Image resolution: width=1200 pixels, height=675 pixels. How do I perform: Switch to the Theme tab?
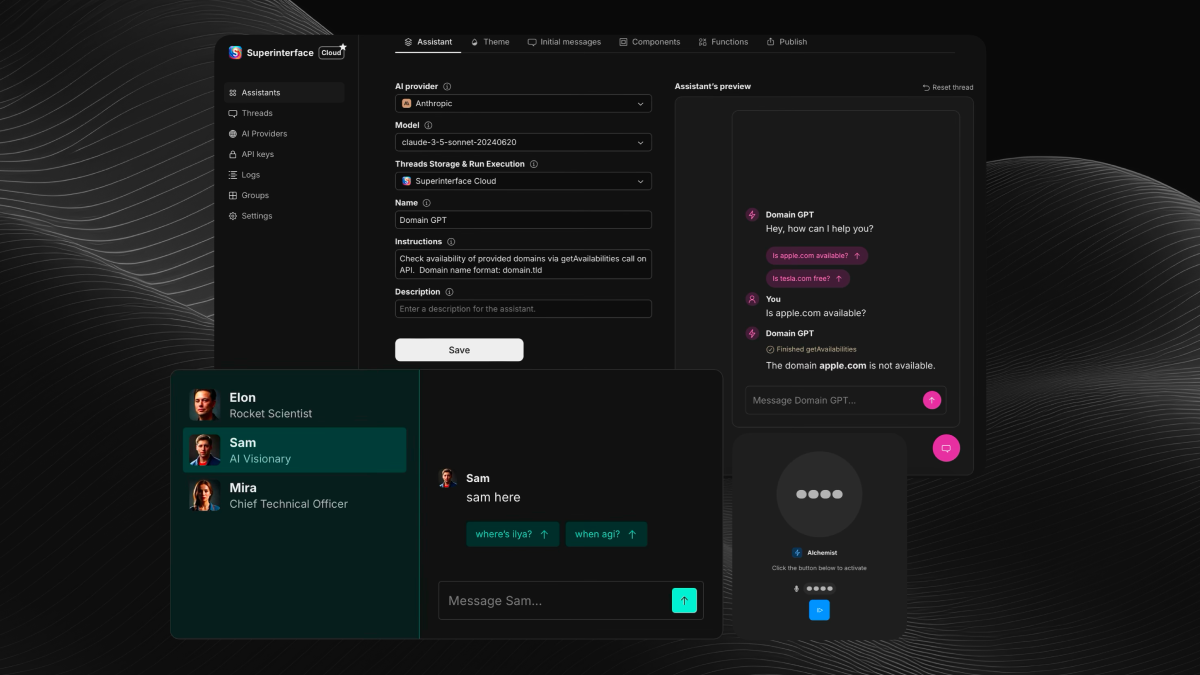tap(490, 42)
